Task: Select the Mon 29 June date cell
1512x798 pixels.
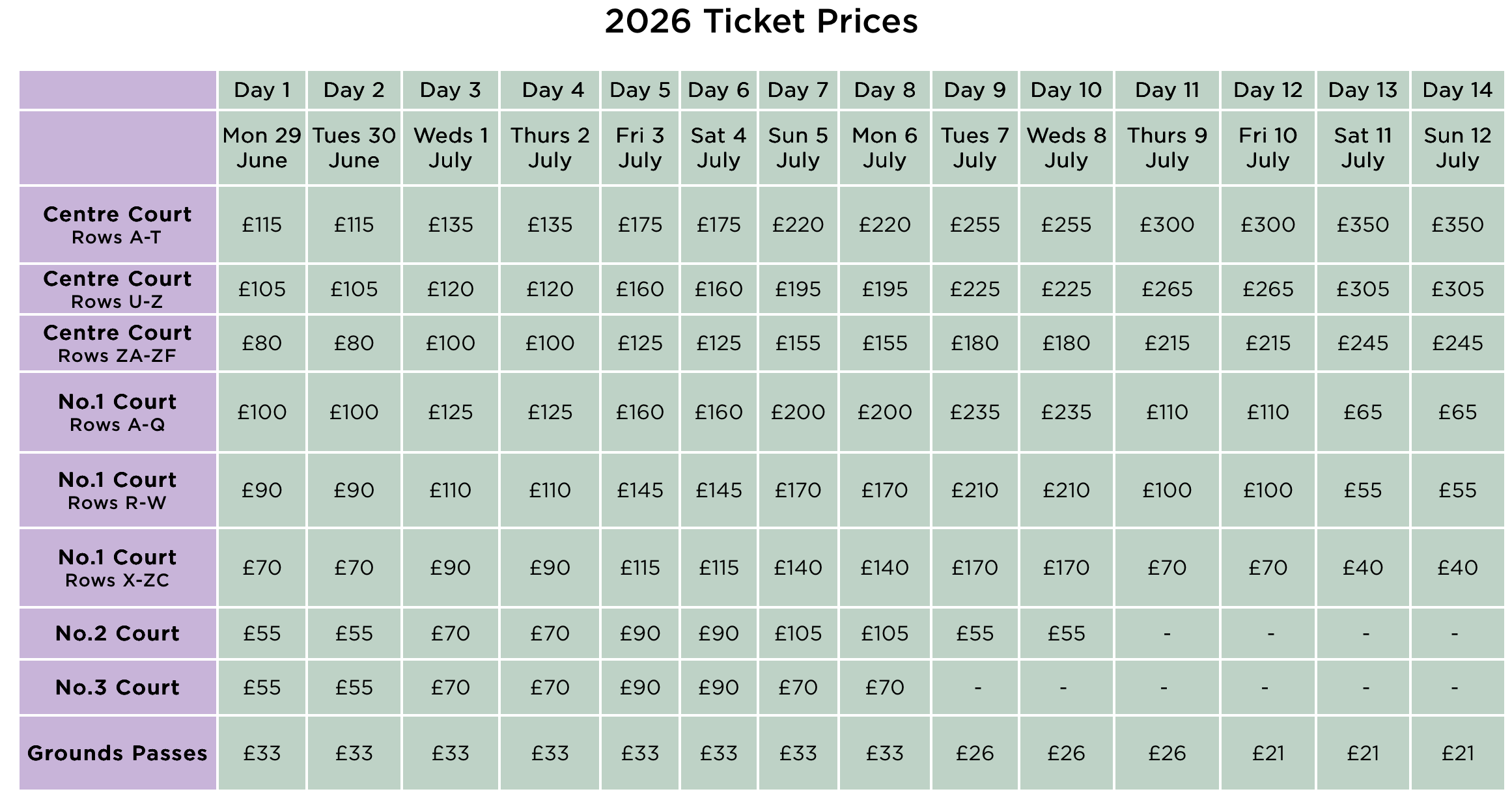Action: coord(262,148)
